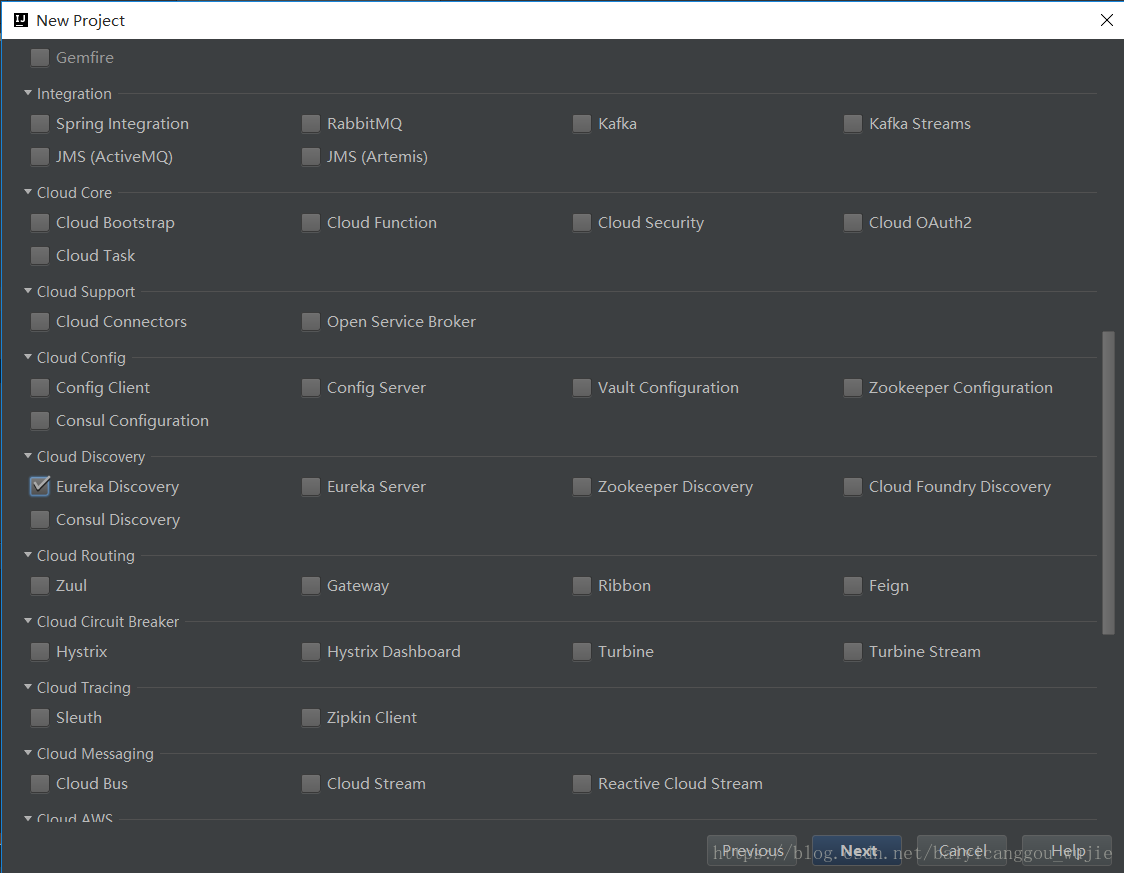The height and width of the screenshot is (873, 1124).
Task: Collapse the Cloud Core group
Action: click(28, 192)
